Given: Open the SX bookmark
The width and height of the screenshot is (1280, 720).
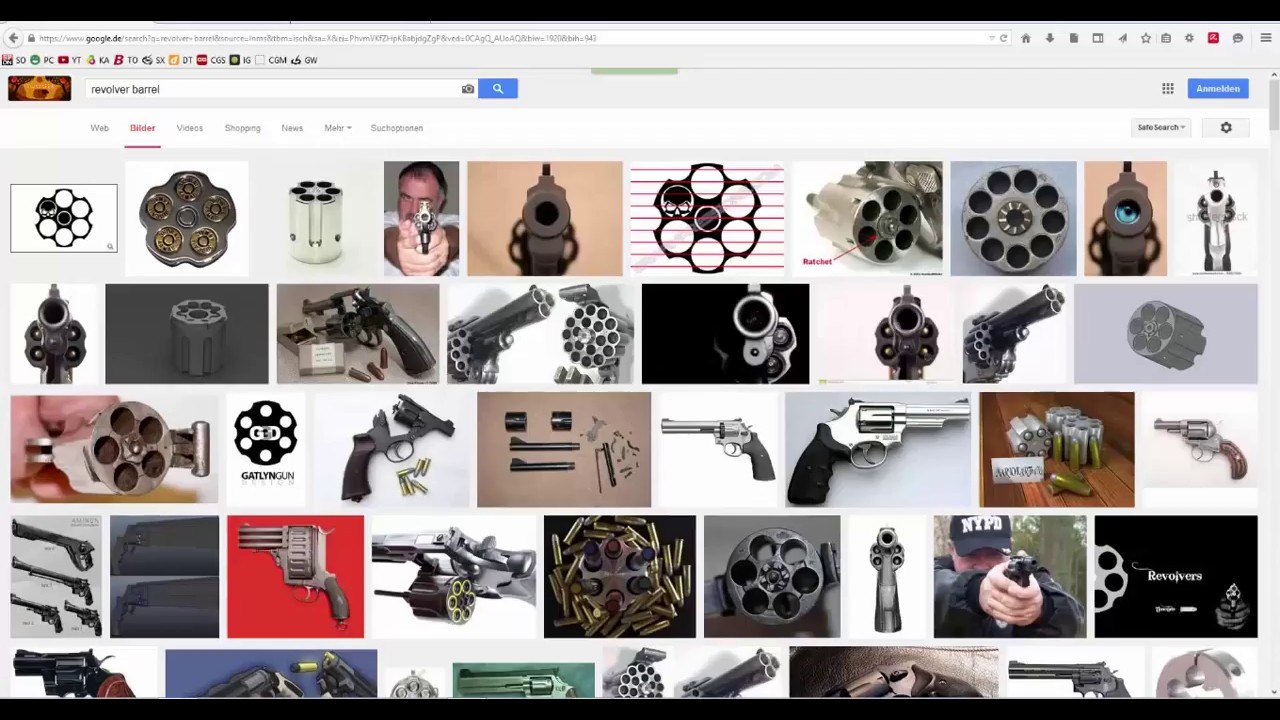Looking at the screenshot, I should [x=154, y=60].
